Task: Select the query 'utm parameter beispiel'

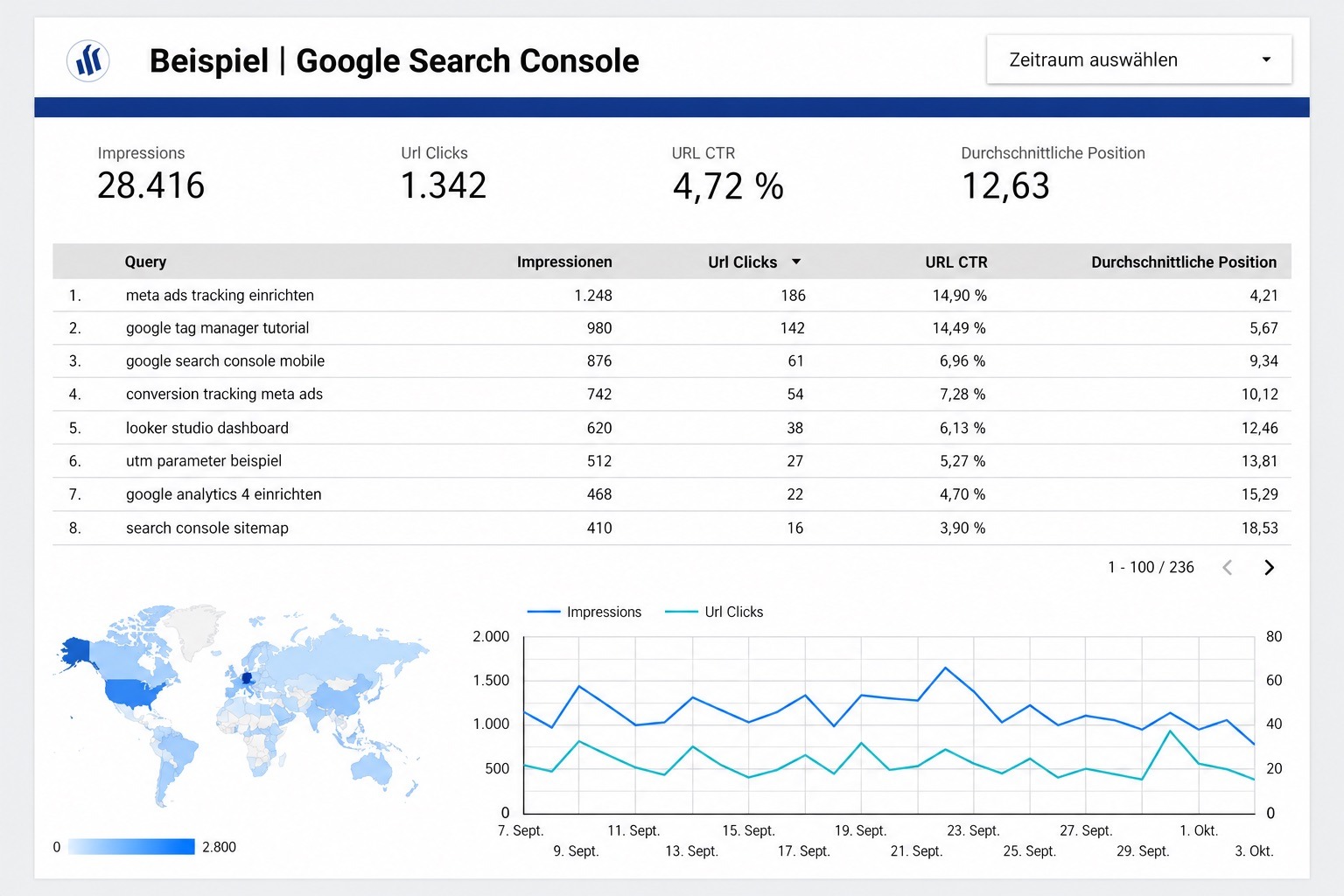Action: point(204,461)
